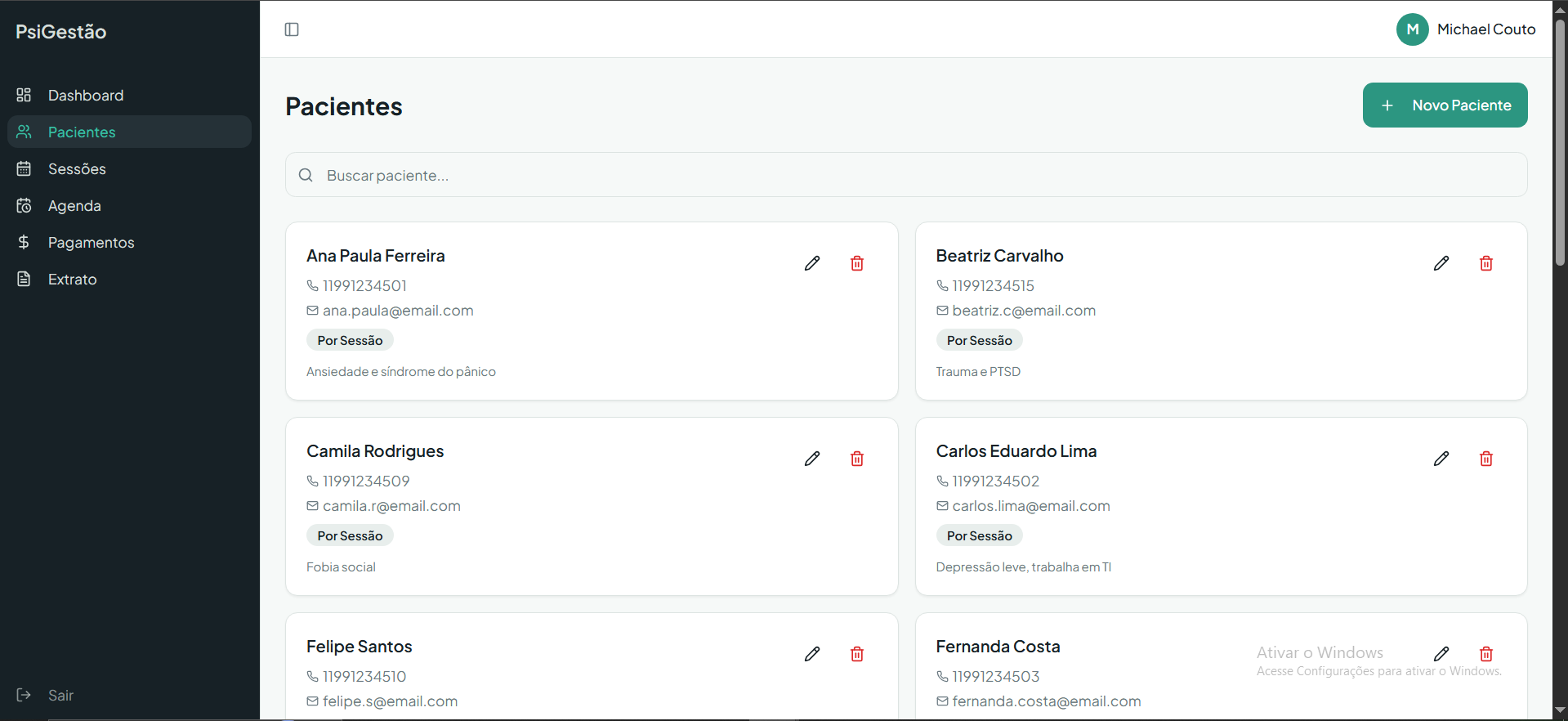Go to Sessões section
The width and height of the screenshot is (1568, 721).
pos(129,169)
